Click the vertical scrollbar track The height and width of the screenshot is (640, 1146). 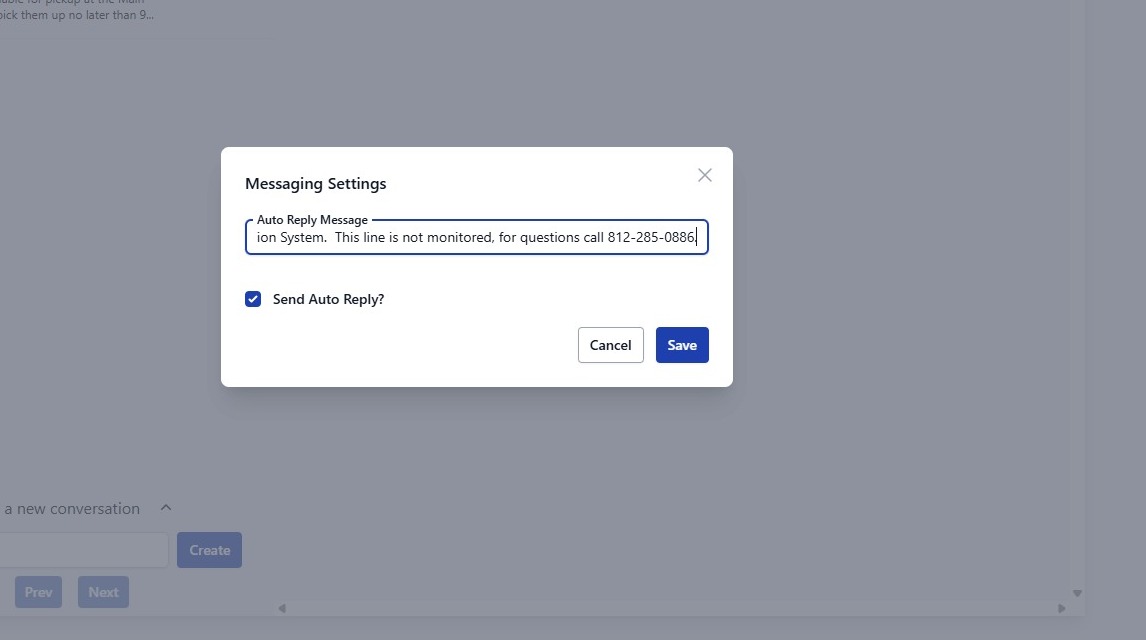[1077, 300]
